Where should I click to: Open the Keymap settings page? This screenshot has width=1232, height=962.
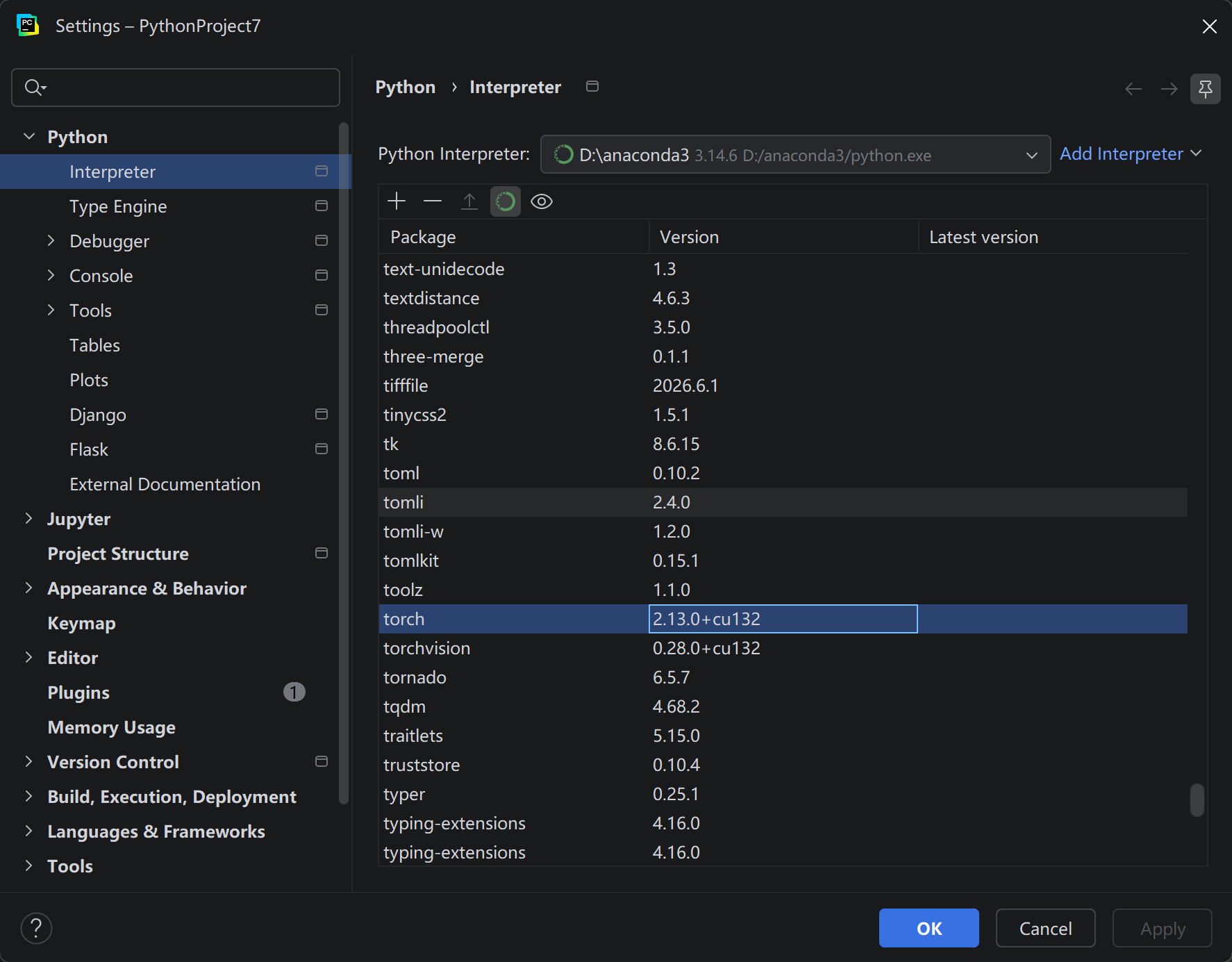click(x=81, y=623)
